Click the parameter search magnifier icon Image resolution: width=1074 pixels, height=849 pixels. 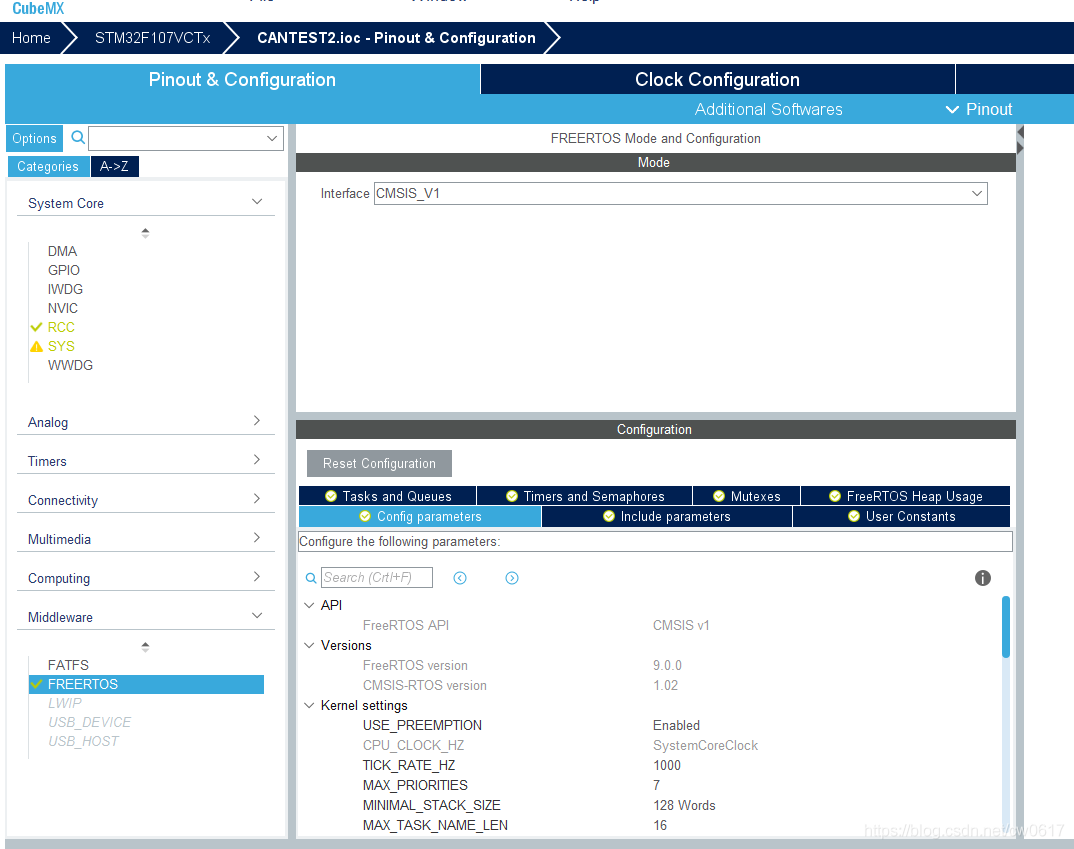[311, 578]
